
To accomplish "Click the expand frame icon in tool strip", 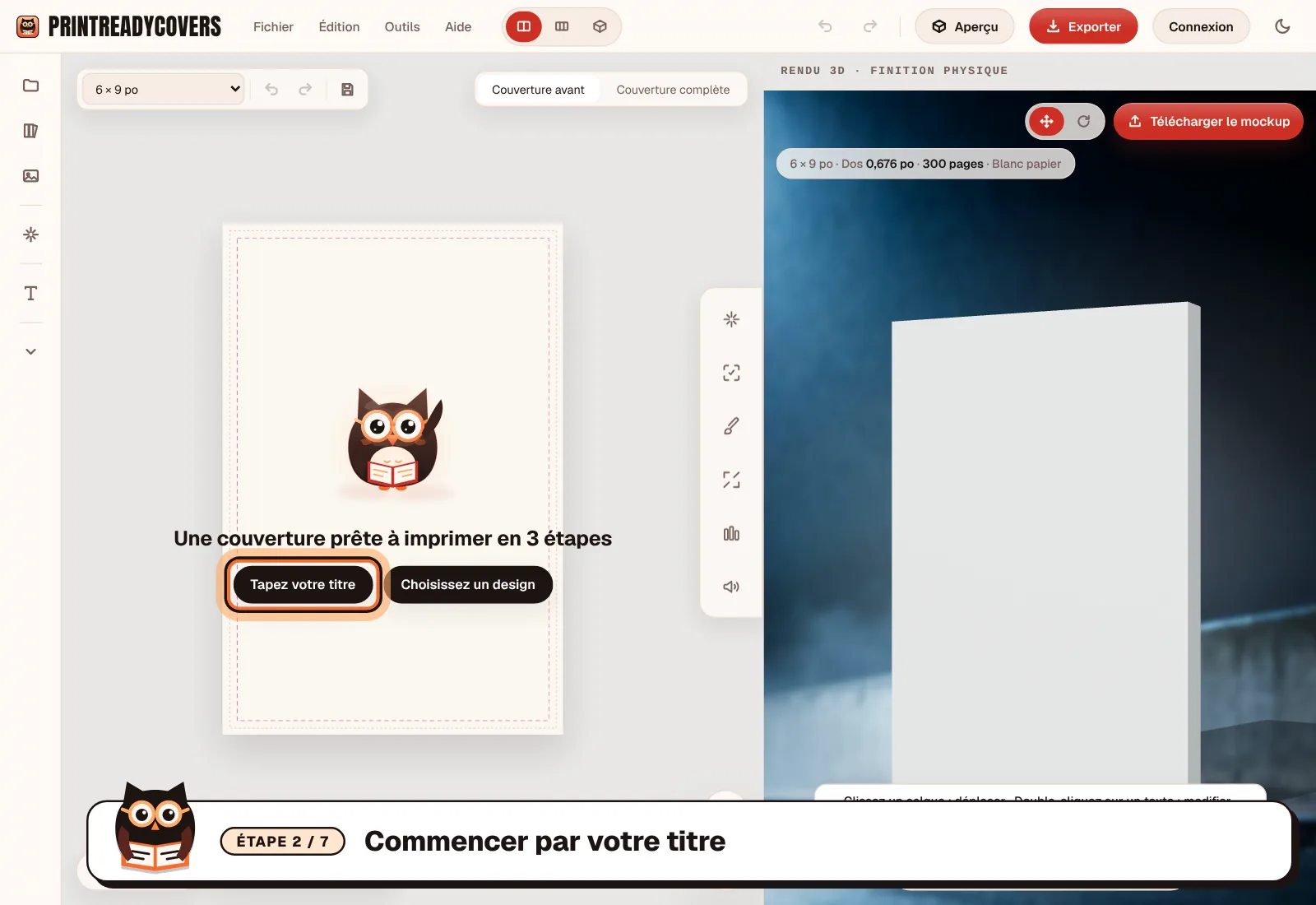I will (x=731, y=480).
